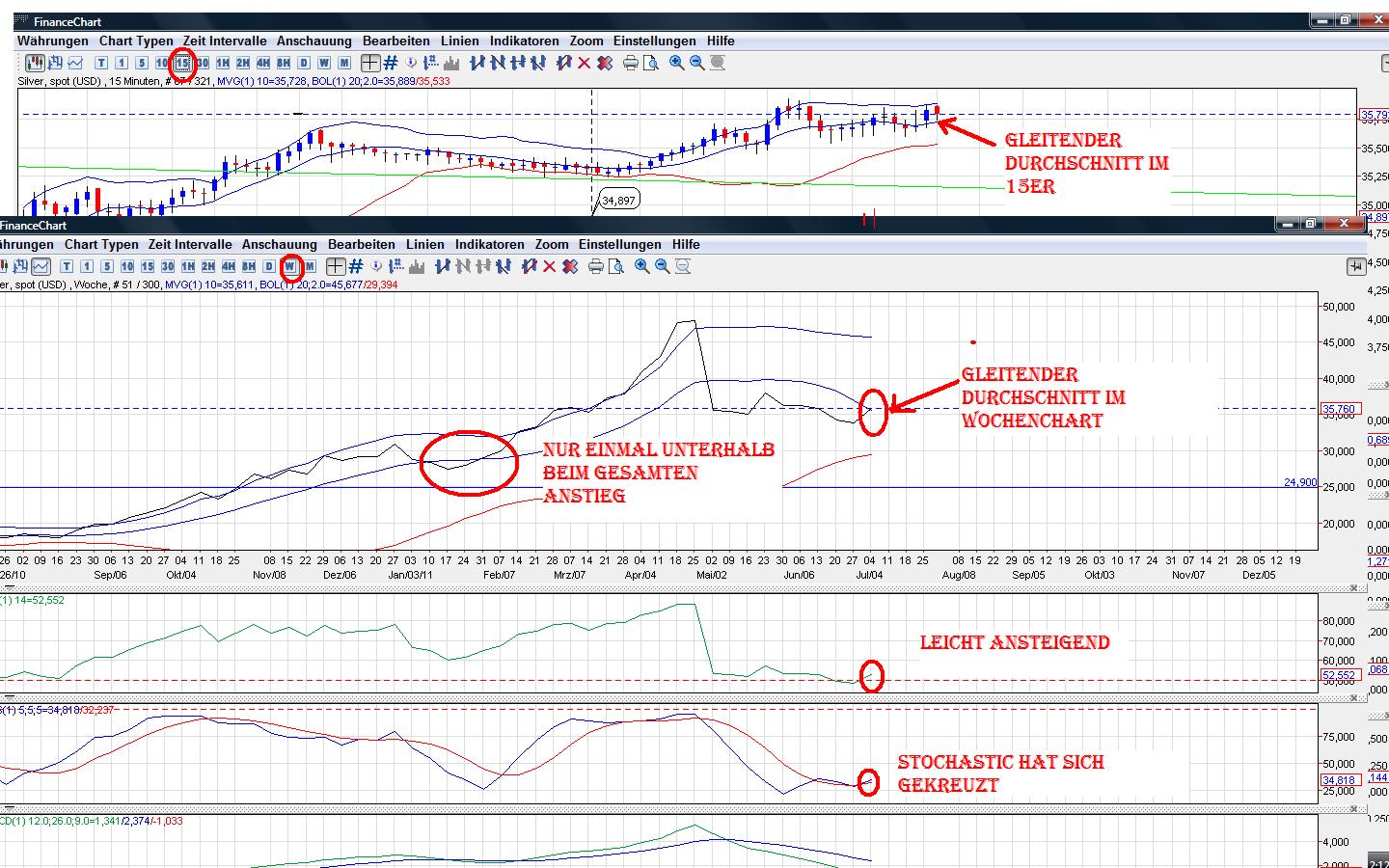This screenshot has width=1389, height=868.
Task: Open Anschauung menu in the weekly window
Action: click(x=280, y=244)
